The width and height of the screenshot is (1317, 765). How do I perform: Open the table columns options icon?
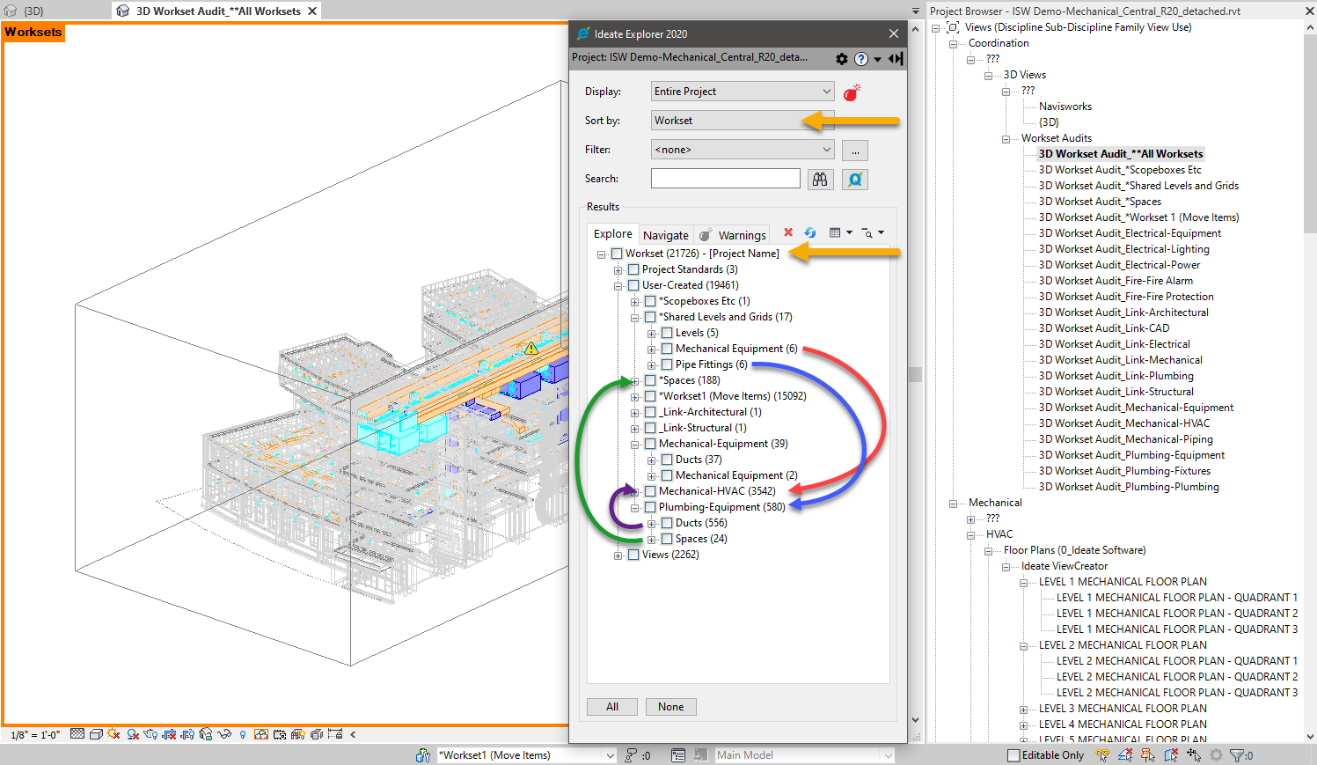tap(835, 233)
